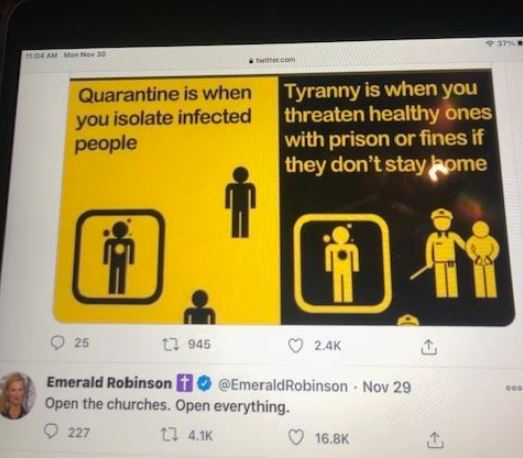This screenshot has height=458, width=523.
Task: Retweet the post with 945 retweets
Action: click(x=168, y=344)
